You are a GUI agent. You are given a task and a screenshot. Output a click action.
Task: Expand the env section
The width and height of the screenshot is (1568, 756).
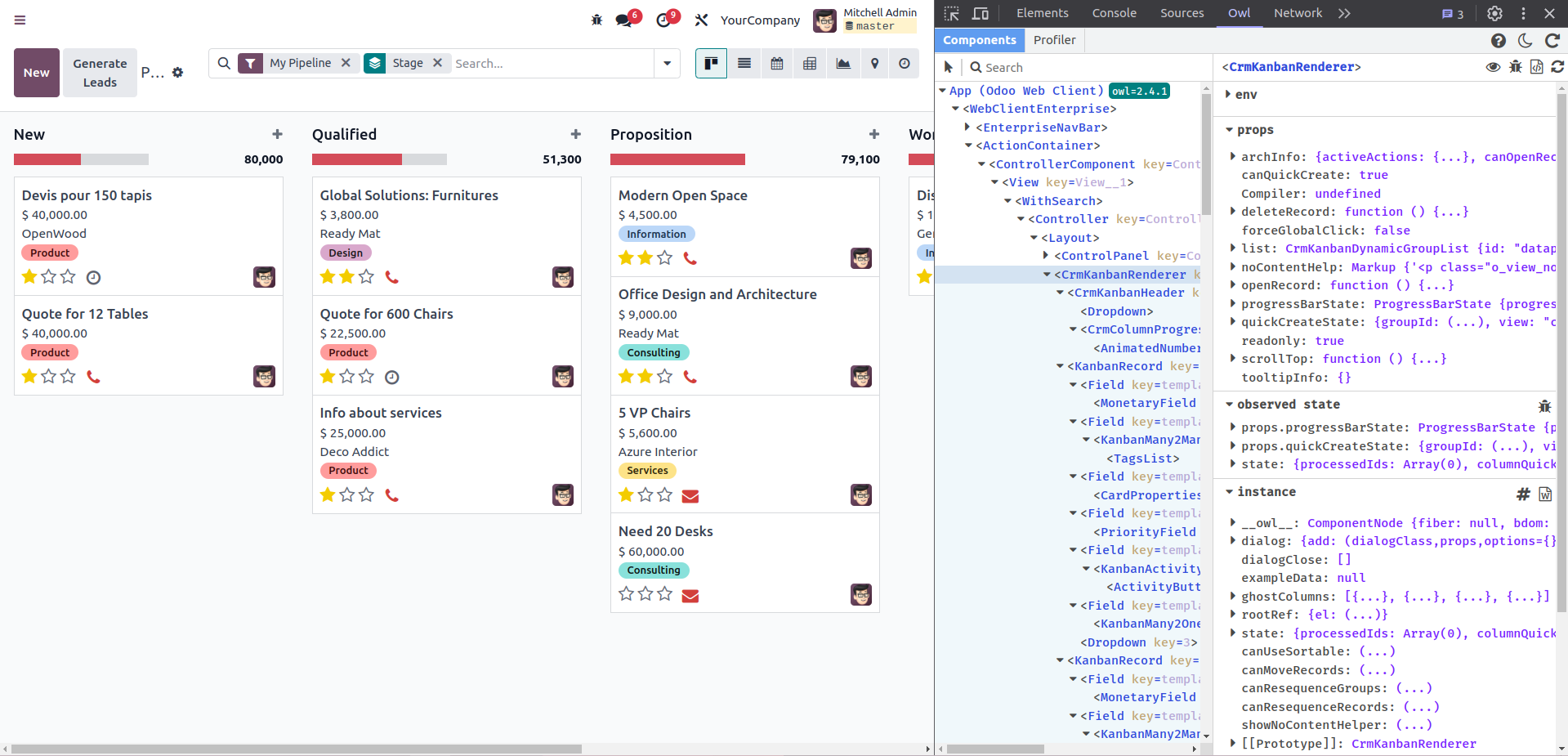click(1229, 95)
